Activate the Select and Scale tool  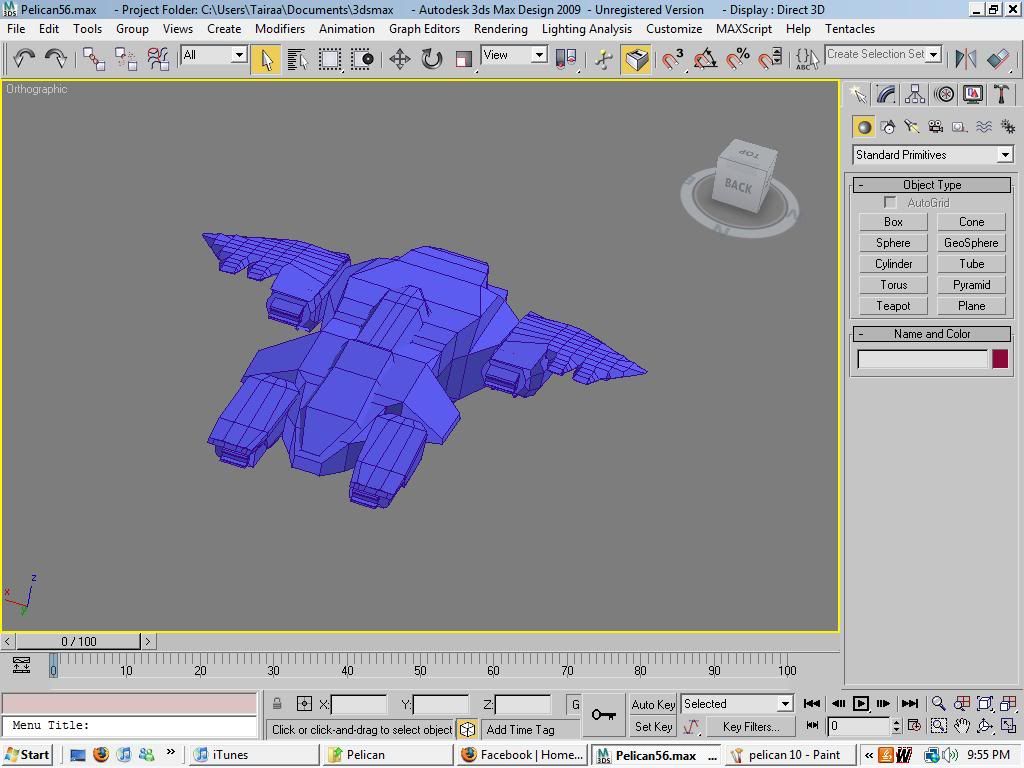pyautogui.click(x=463, y=59)
